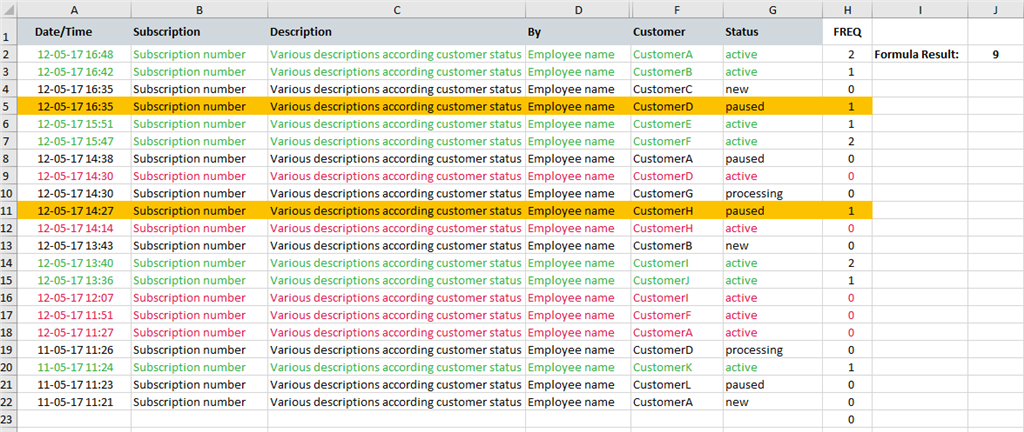This screenshot has height=432, width=1024.
Task: Click the Customer header cell
Action: [x=677, y=32]
